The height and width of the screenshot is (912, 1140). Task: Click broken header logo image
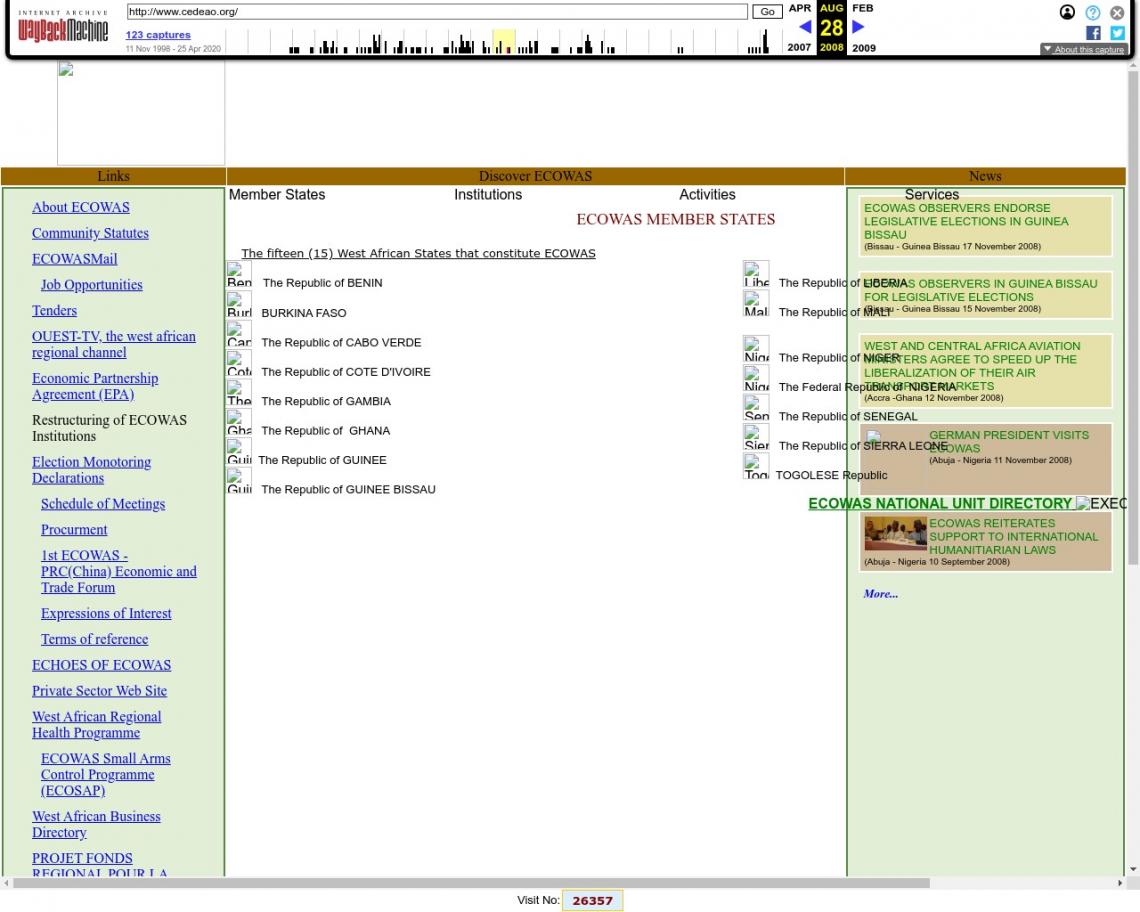click(x=141, y=113)
